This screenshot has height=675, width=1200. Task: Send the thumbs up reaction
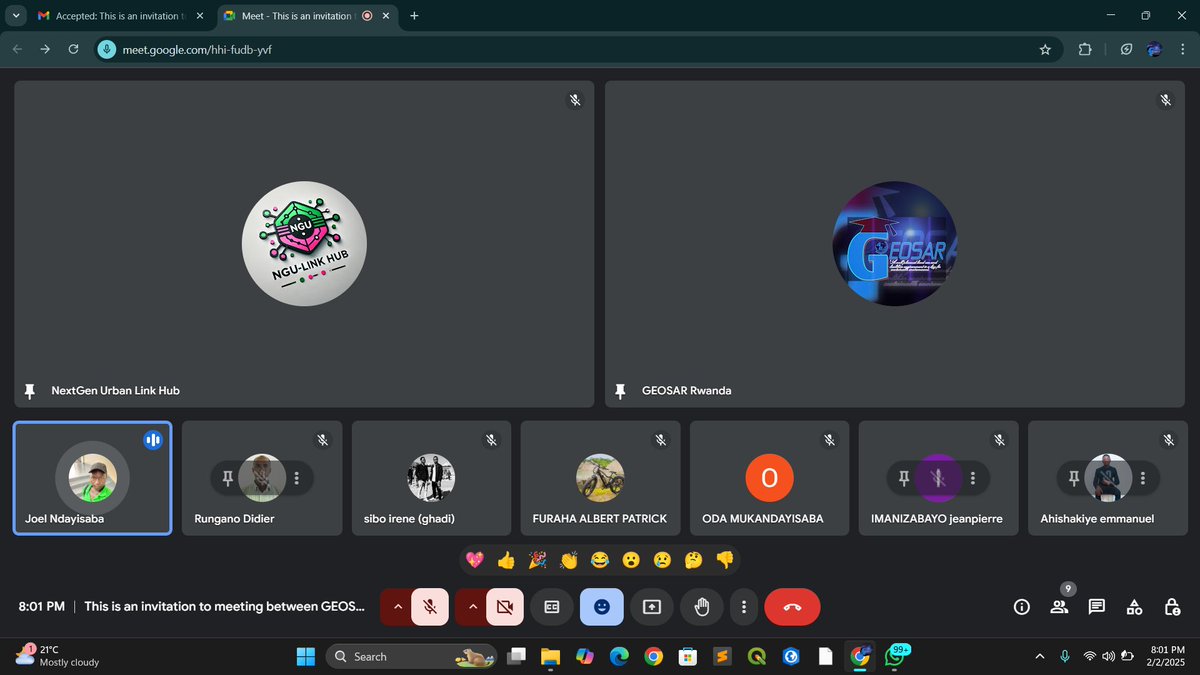tap(506, 560)
